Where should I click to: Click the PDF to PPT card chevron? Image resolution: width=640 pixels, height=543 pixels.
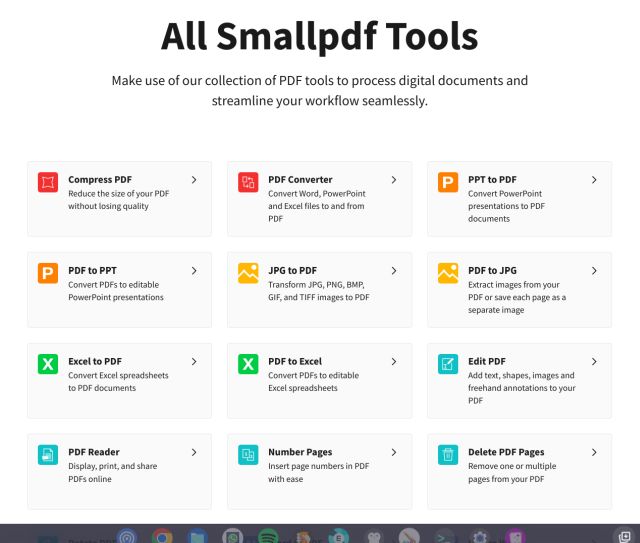[194, 271]
